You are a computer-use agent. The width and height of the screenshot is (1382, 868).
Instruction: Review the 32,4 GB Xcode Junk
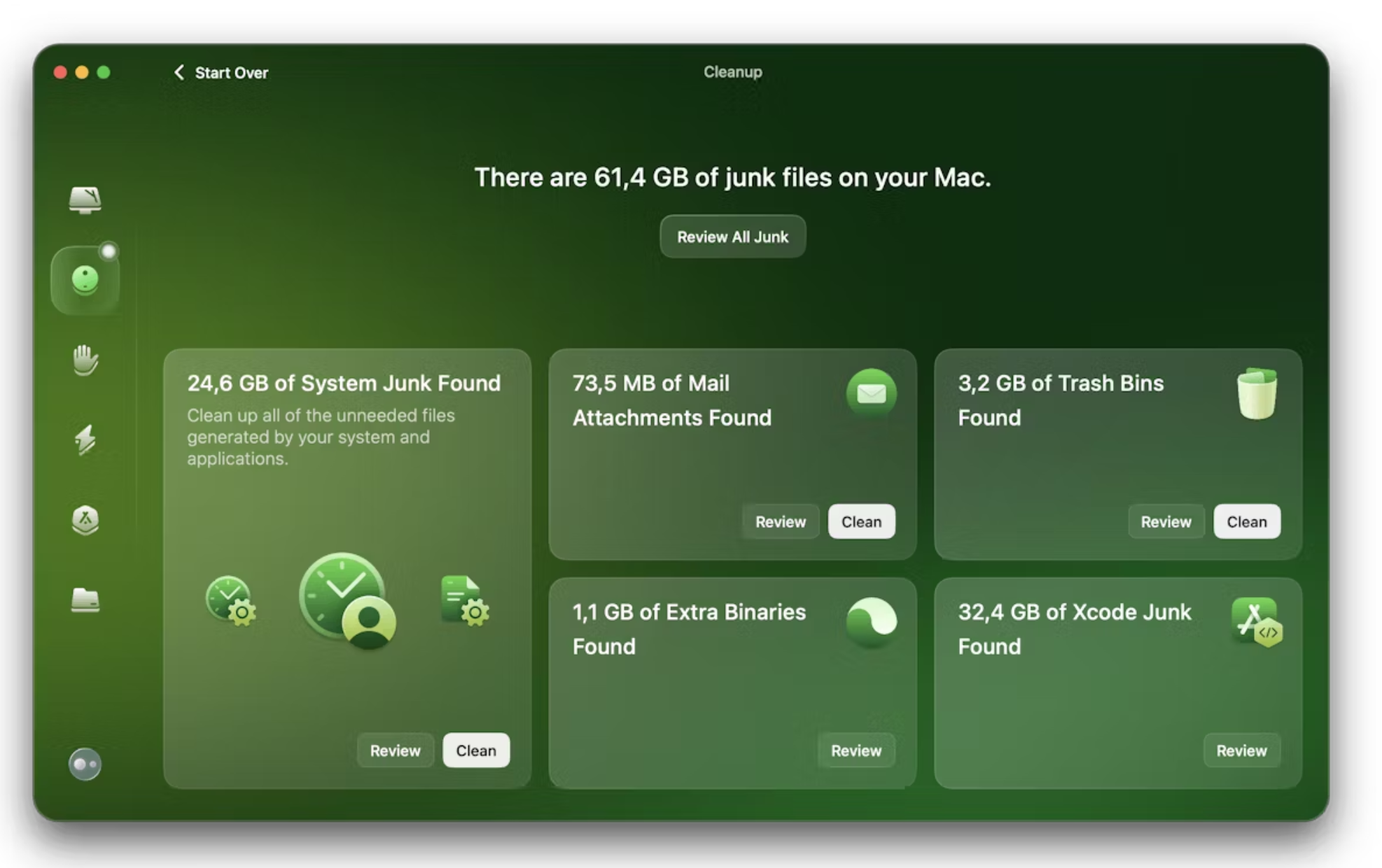(x=1241, y=750)
